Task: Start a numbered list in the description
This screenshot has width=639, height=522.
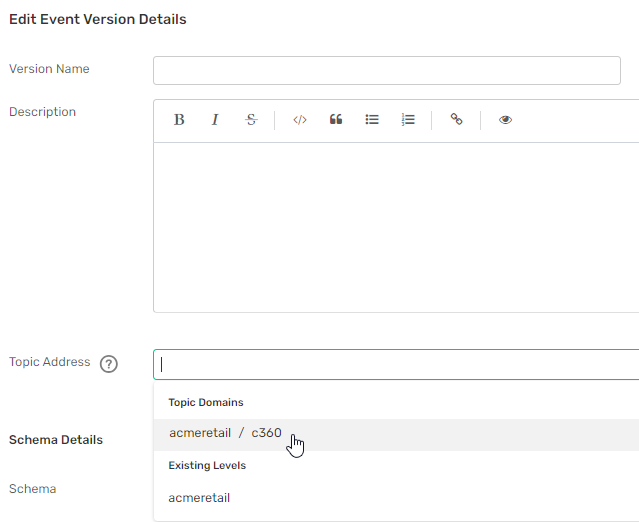Action: (408, 120)
